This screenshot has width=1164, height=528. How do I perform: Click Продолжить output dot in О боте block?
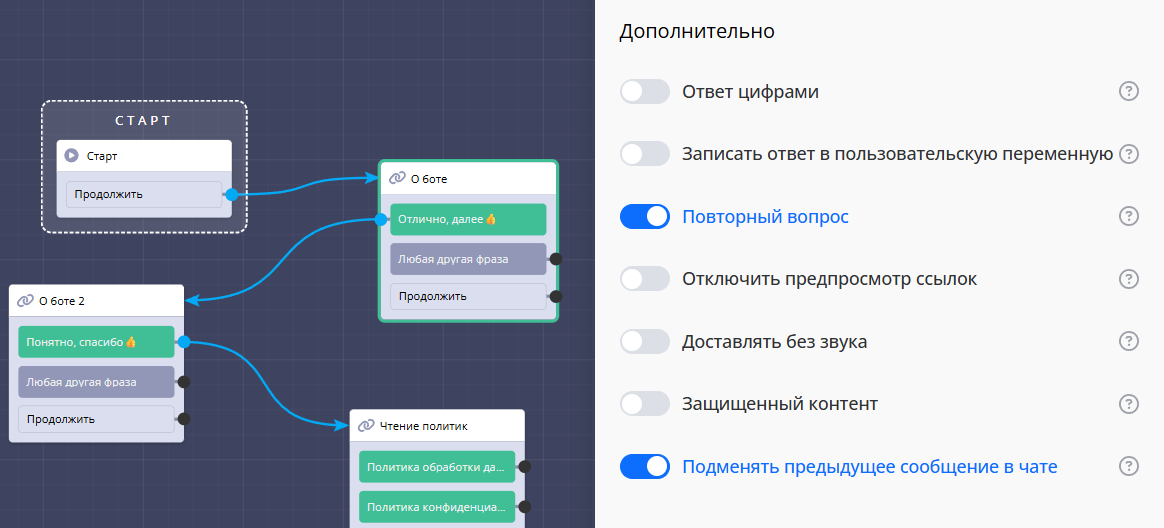[x=556, y=296]
